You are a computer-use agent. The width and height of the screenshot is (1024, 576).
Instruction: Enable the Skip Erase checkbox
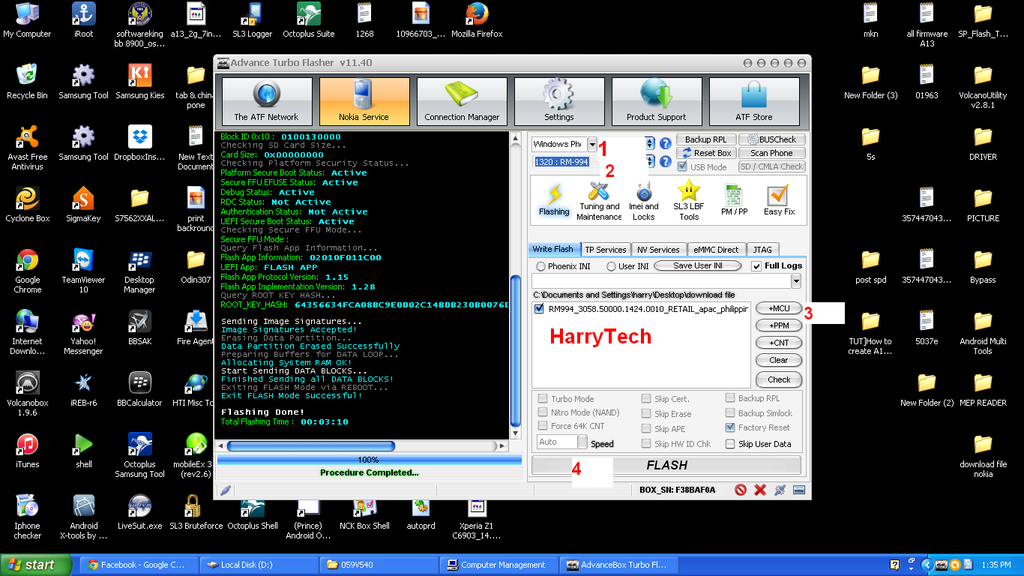click(646, 413)
